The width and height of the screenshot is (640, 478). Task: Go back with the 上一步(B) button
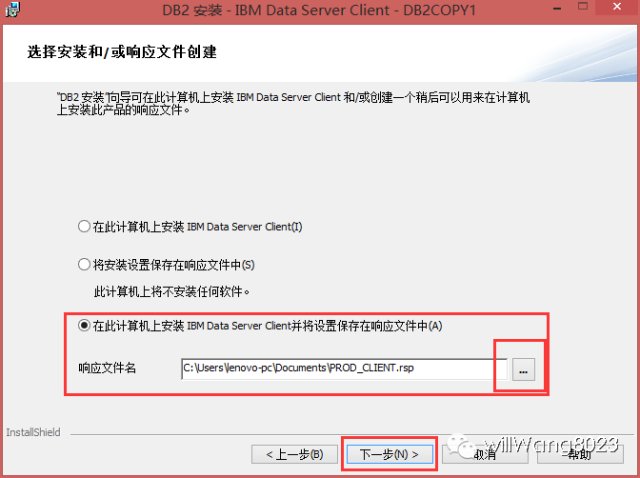click(294, 454)
